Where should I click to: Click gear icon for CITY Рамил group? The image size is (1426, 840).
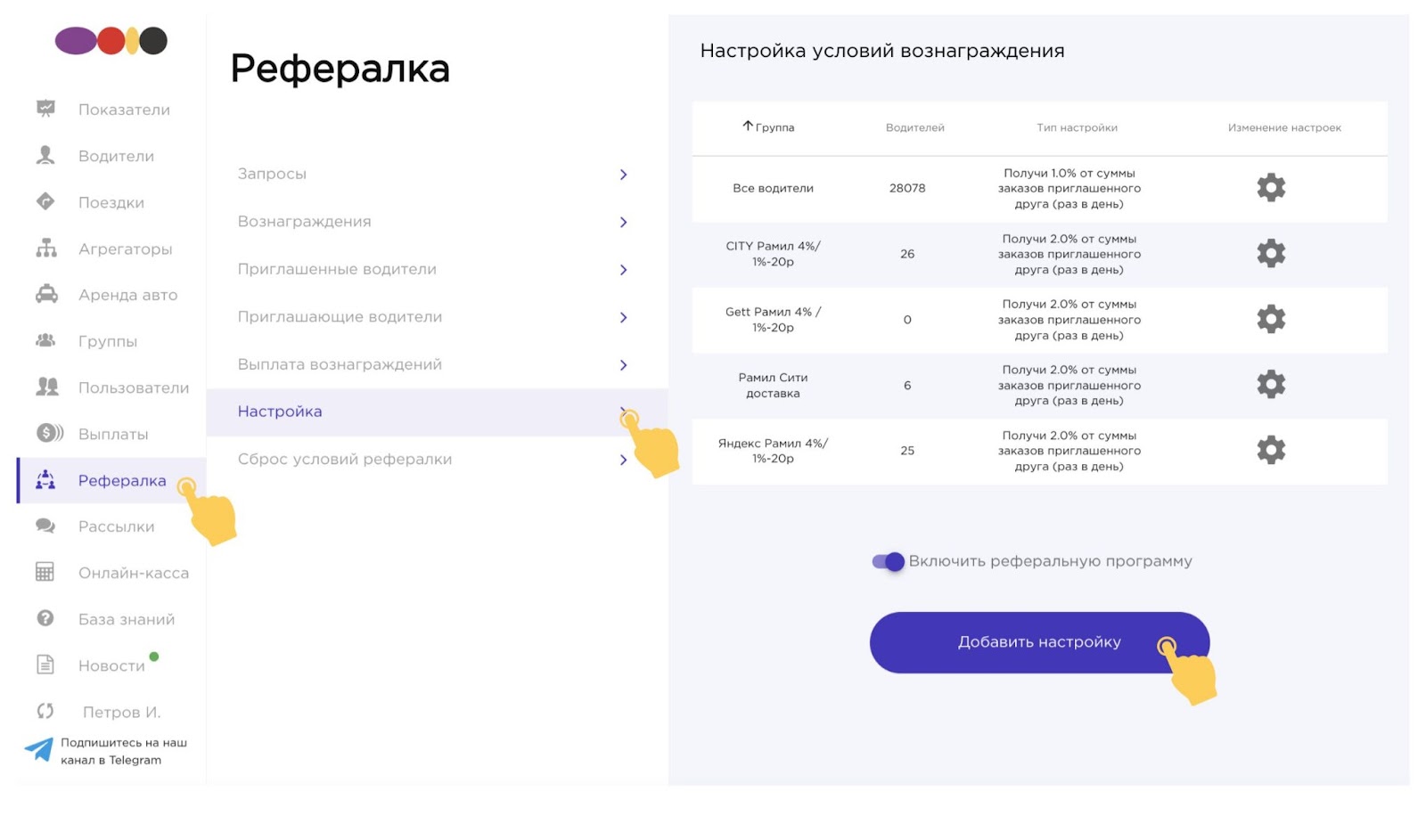[x=1271, y=254]
